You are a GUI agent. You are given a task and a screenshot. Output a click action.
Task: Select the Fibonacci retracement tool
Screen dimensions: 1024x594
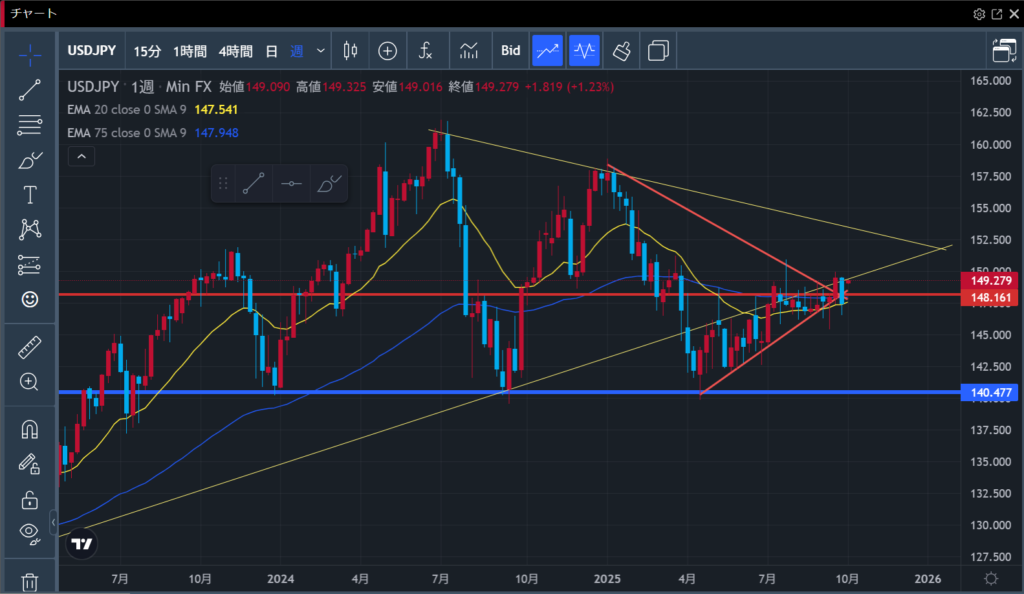[30, 125]
